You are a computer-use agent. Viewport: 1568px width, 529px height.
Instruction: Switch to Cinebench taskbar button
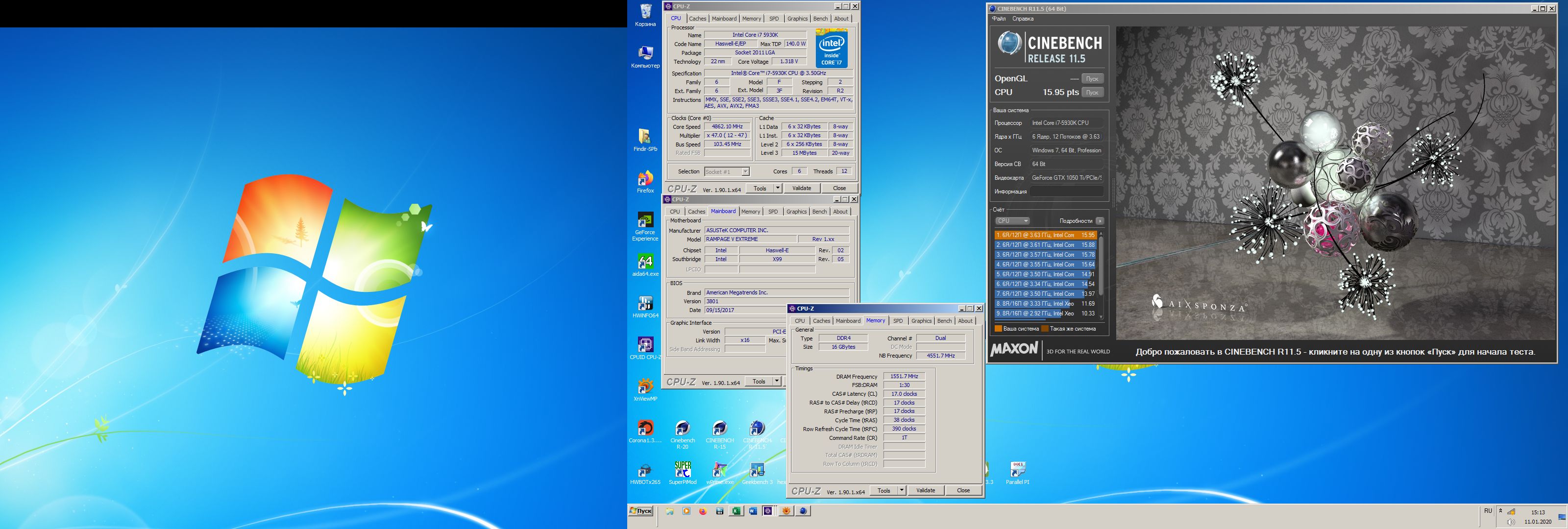804,511
